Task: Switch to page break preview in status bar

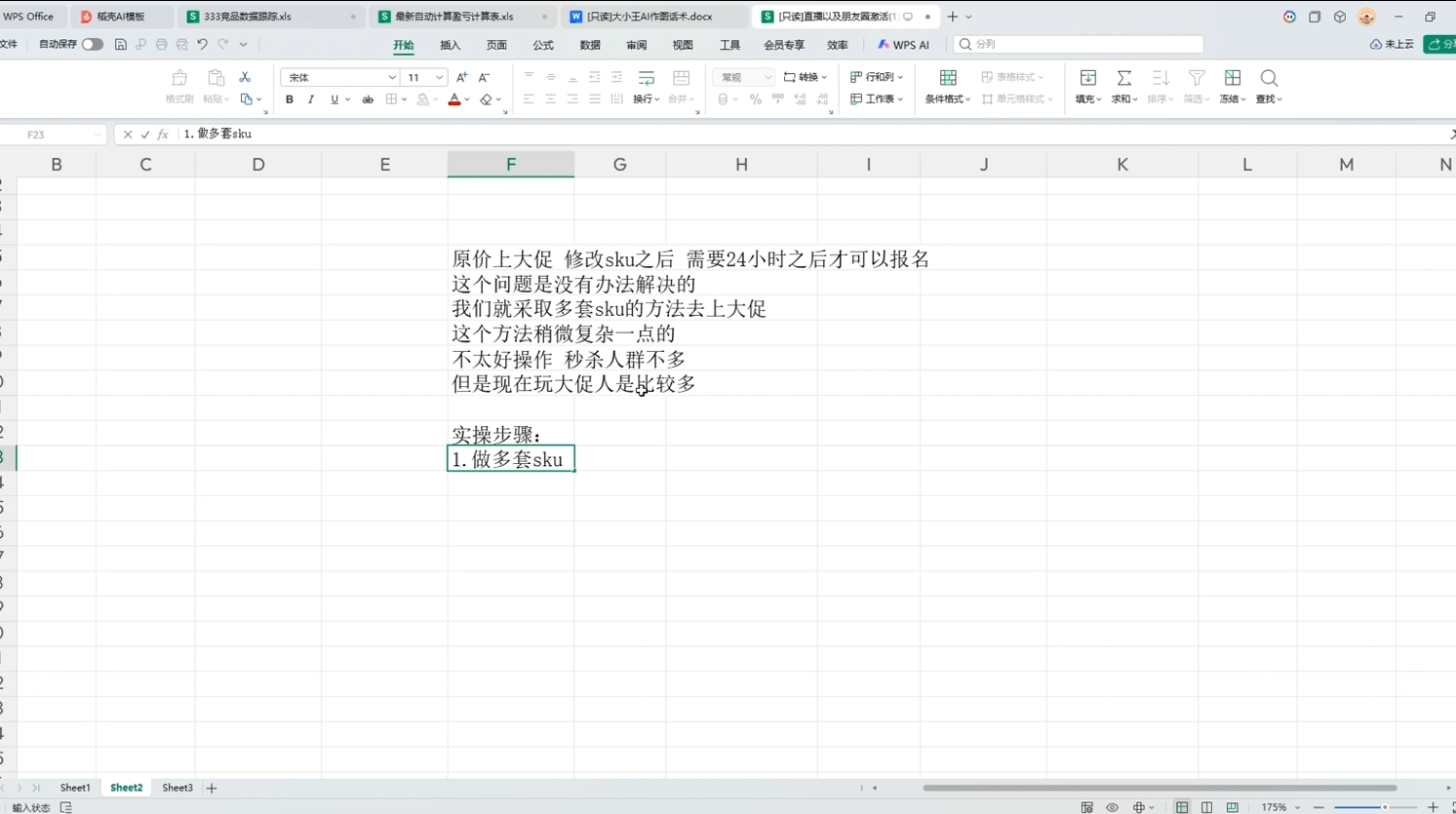Action: (1232, 807)
